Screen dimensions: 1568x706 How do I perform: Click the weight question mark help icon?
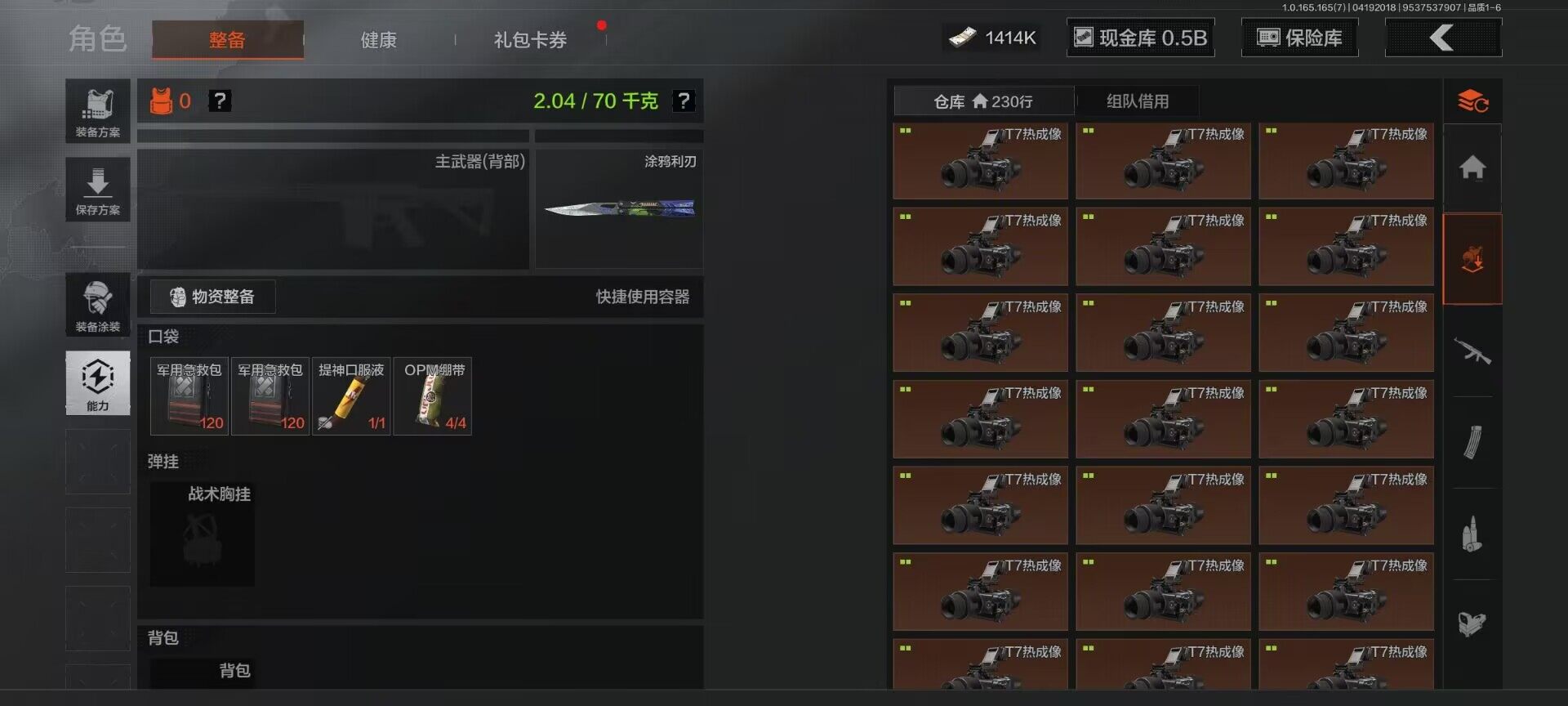(684, 101)
